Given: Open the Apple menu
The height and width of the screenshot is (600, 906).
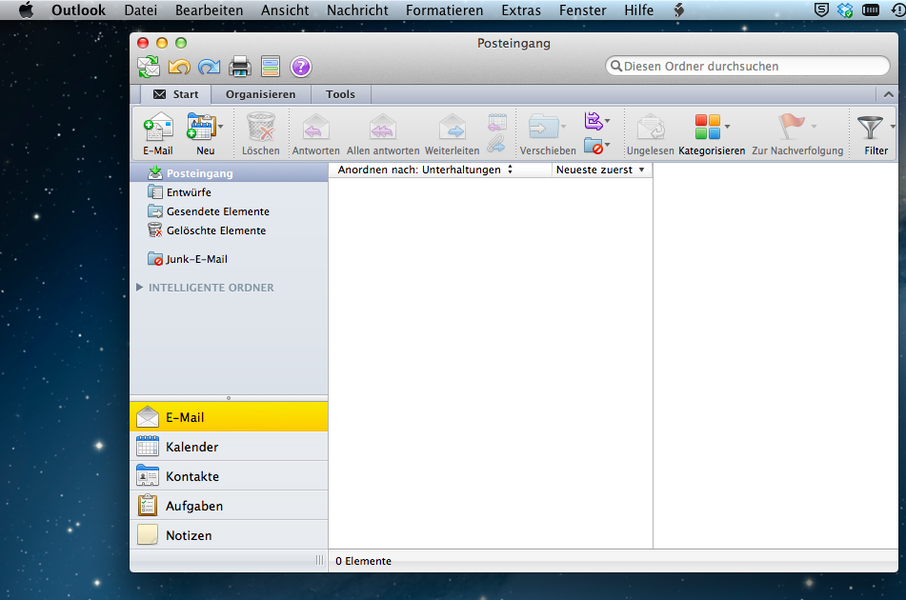Looking at the screenshot, I should point(26,9).
